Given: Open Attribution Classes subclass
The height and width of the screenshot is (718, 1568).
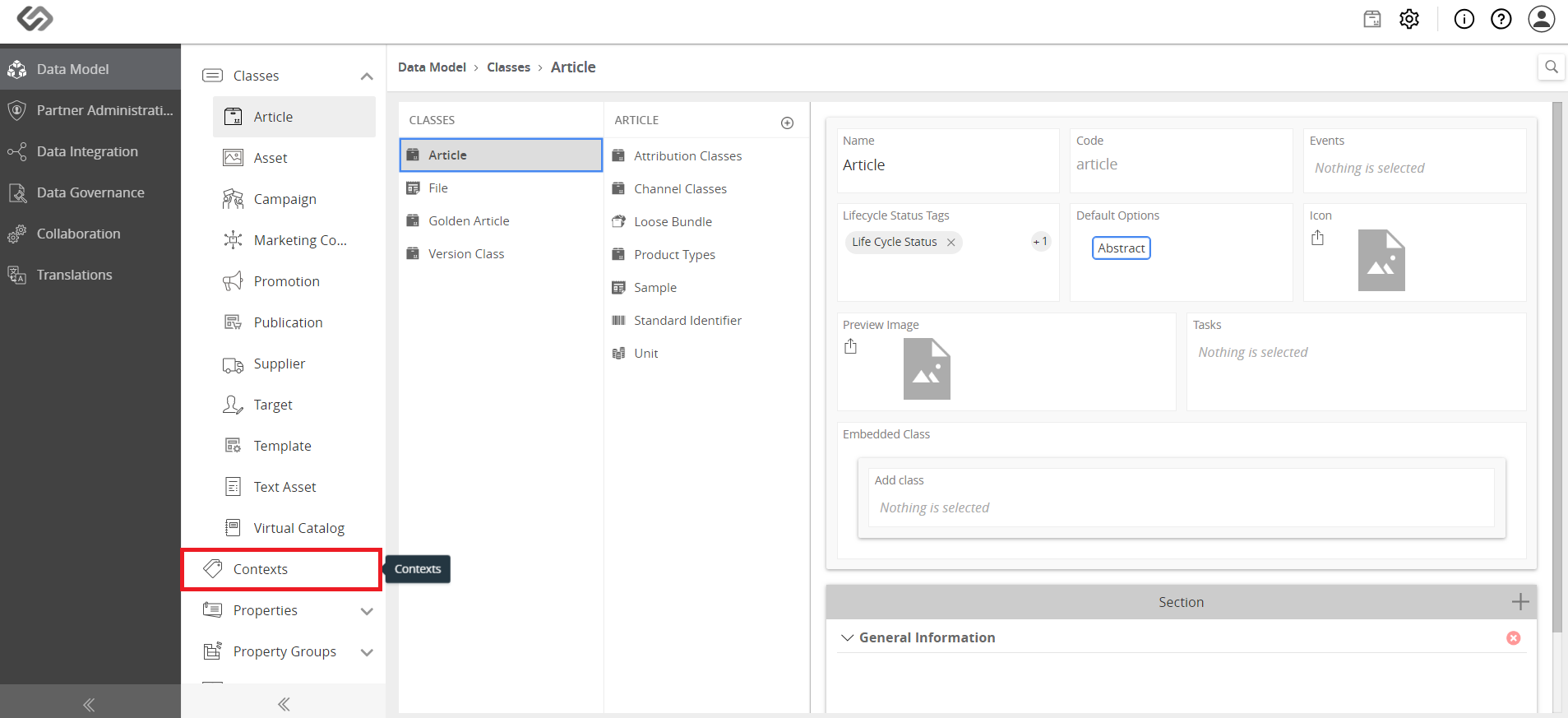Looking at the screenshot, I should tap(707, 155).
